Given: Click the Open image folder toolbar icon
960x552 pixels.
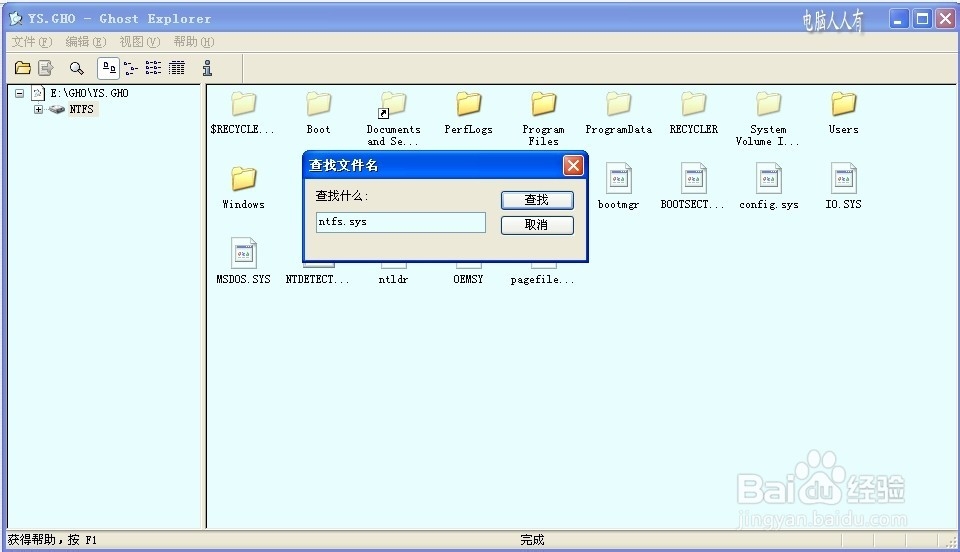Looking at the screenshot, I should click(x=23, y=68).
